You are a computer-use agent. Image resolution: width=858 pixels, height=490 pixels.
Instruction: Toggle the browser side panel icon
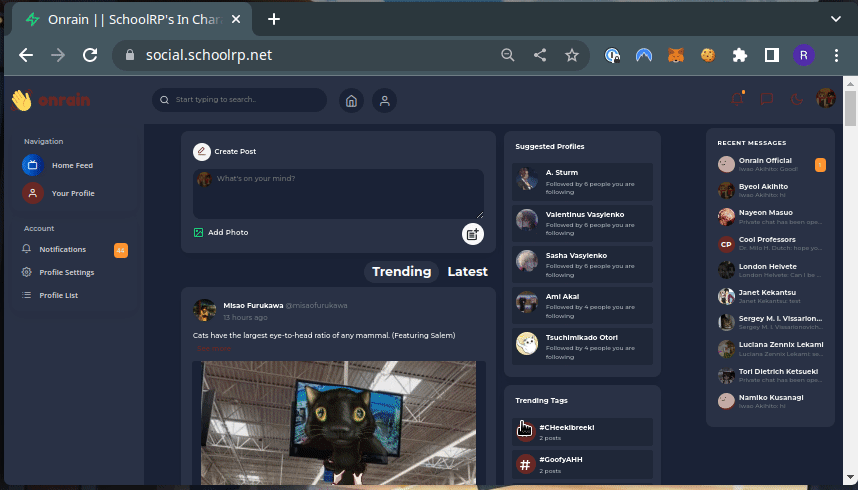772,55
